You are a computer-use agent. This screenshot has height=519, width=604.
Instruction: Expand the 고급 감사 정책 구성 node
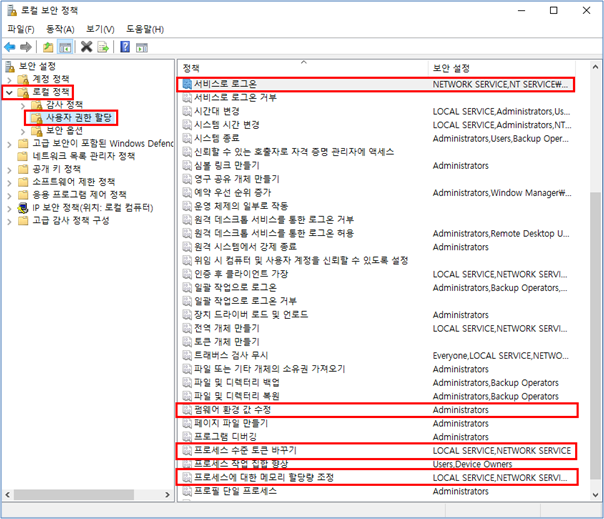tap(10, 221)
